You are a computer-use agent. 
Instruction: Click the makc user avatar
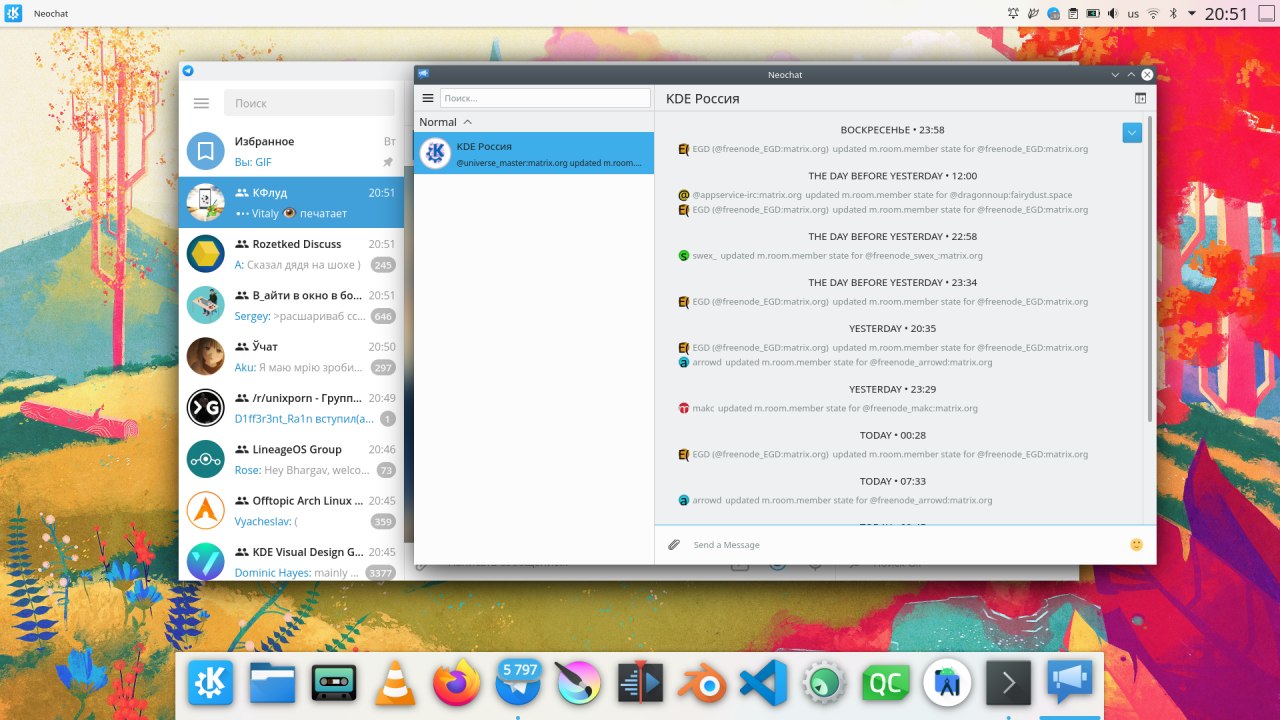tap(684, 408)
